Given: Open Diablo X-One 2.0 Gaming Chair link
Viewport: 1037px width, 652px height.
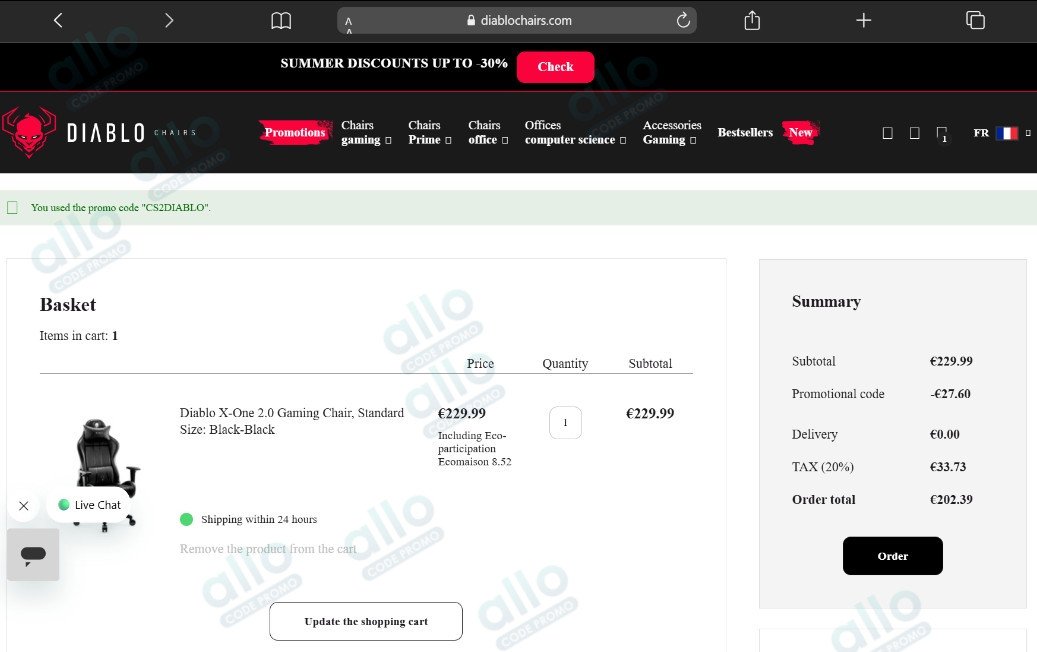Looking at the screenshot, I should [x=292, y=421].
